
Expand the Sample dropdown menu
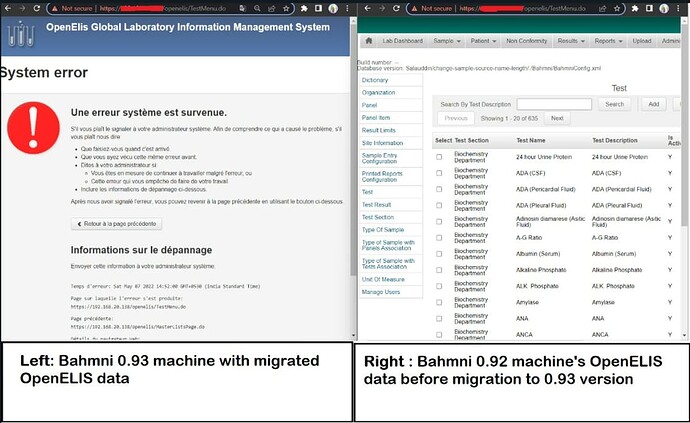tap(447, 41)
